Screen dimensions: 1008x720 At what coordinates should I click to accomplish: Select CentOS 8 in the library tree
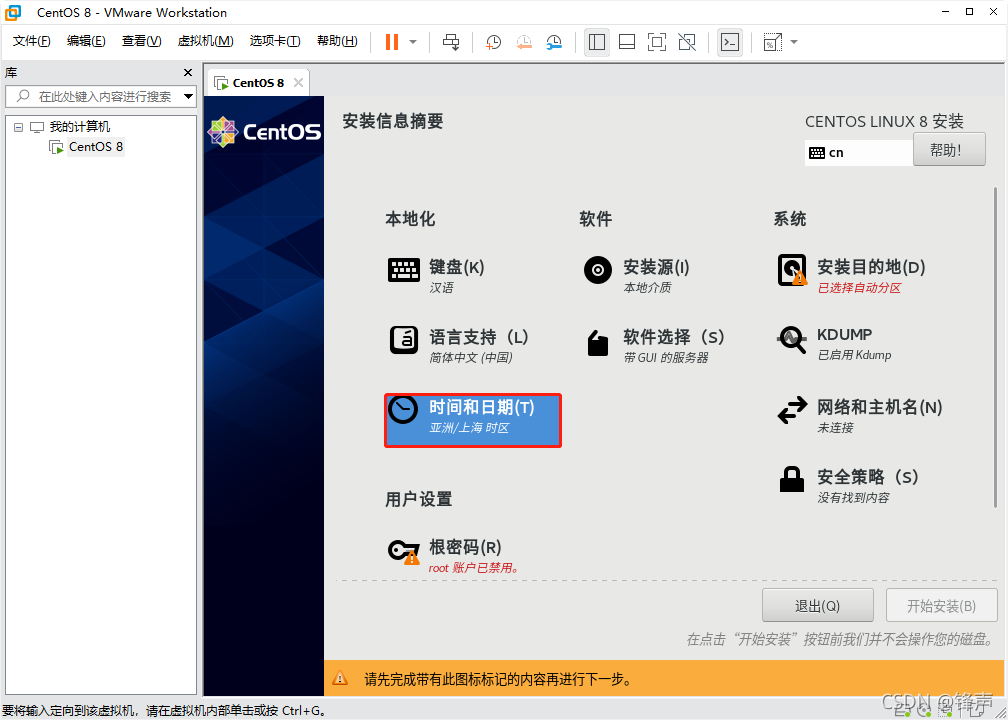tap(96, 147)
